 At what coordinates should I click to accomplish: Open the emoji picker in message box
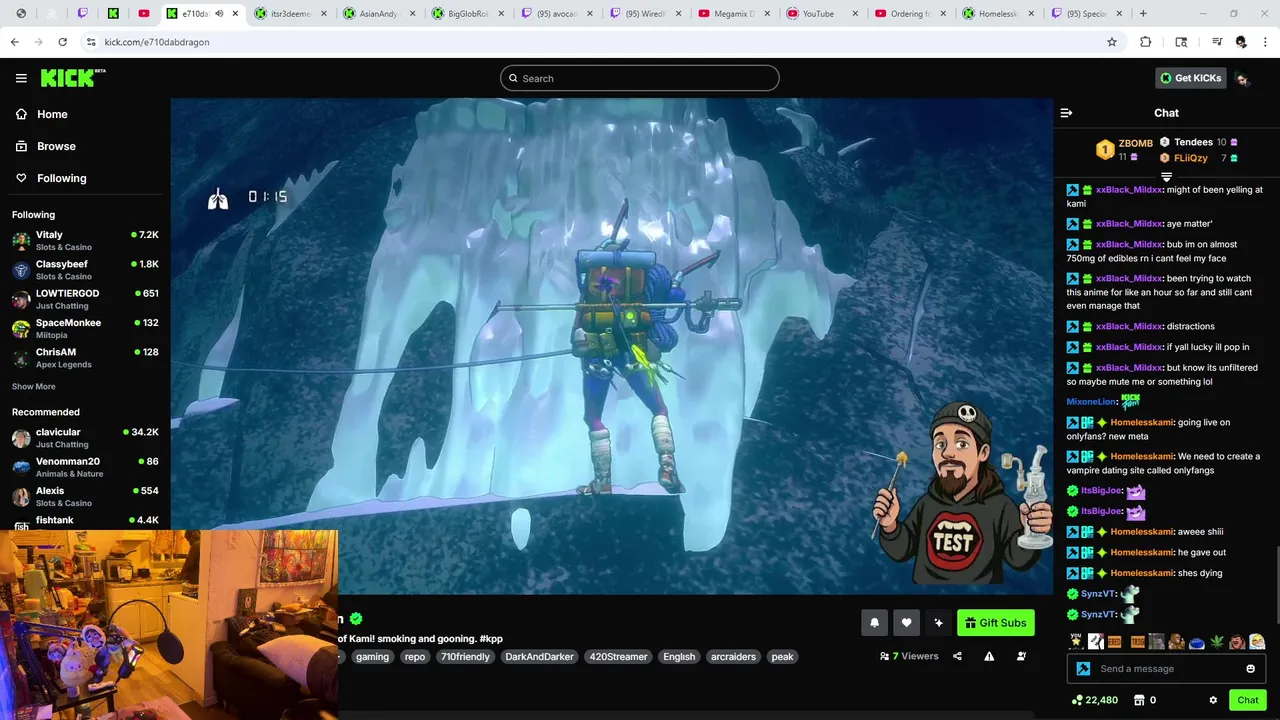coord(1250,669)
